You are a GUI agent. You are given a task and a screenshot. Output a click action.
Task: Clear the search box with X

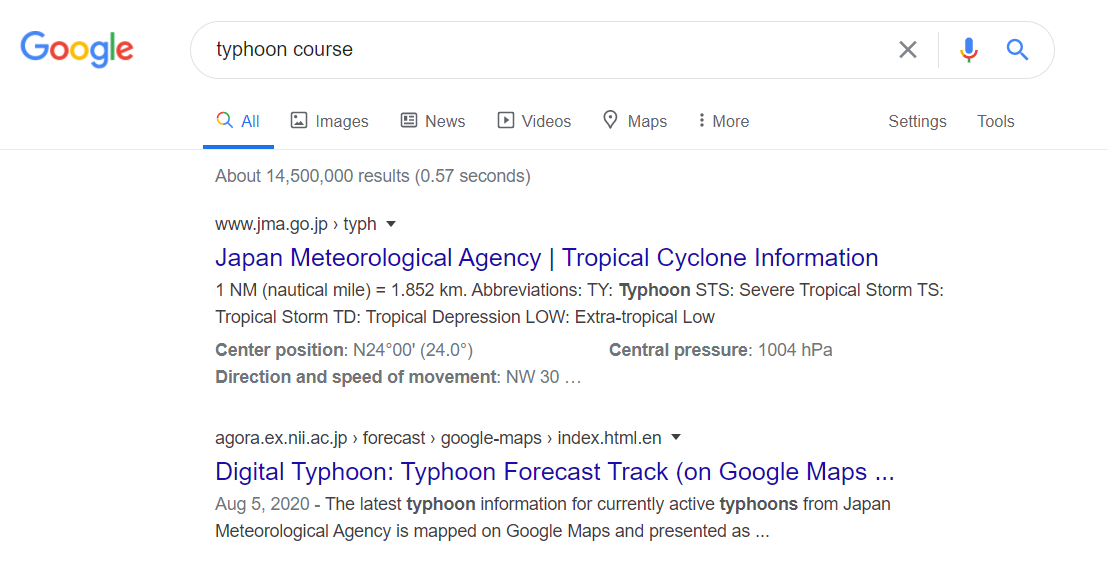907,50
